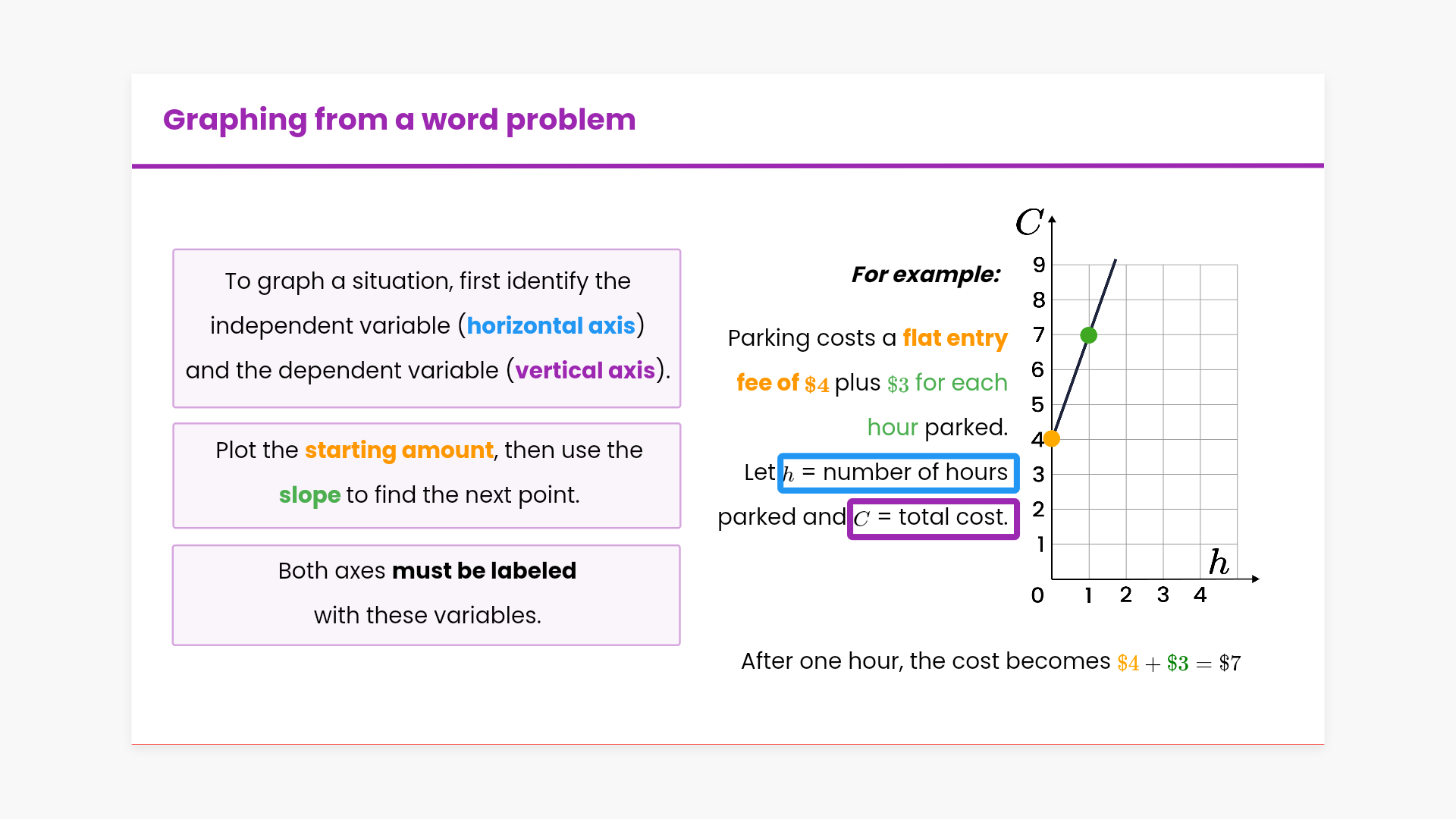This screenshot has height=819, width=1456.
Task: Click the number 9 on the vertical axis
Action: tap(1039, 265)
